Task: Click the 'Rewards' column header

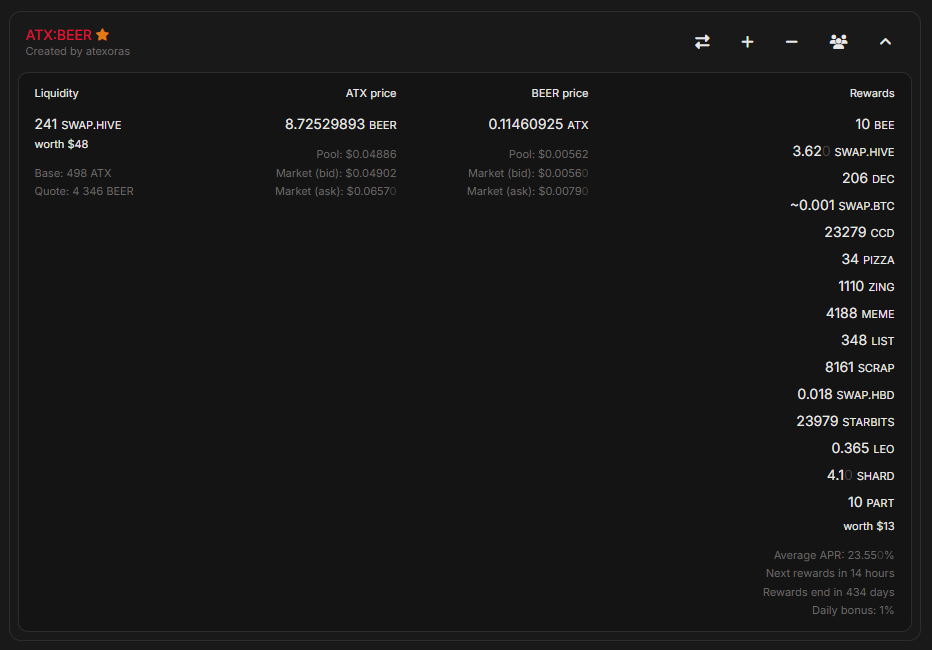Action: 872,93
